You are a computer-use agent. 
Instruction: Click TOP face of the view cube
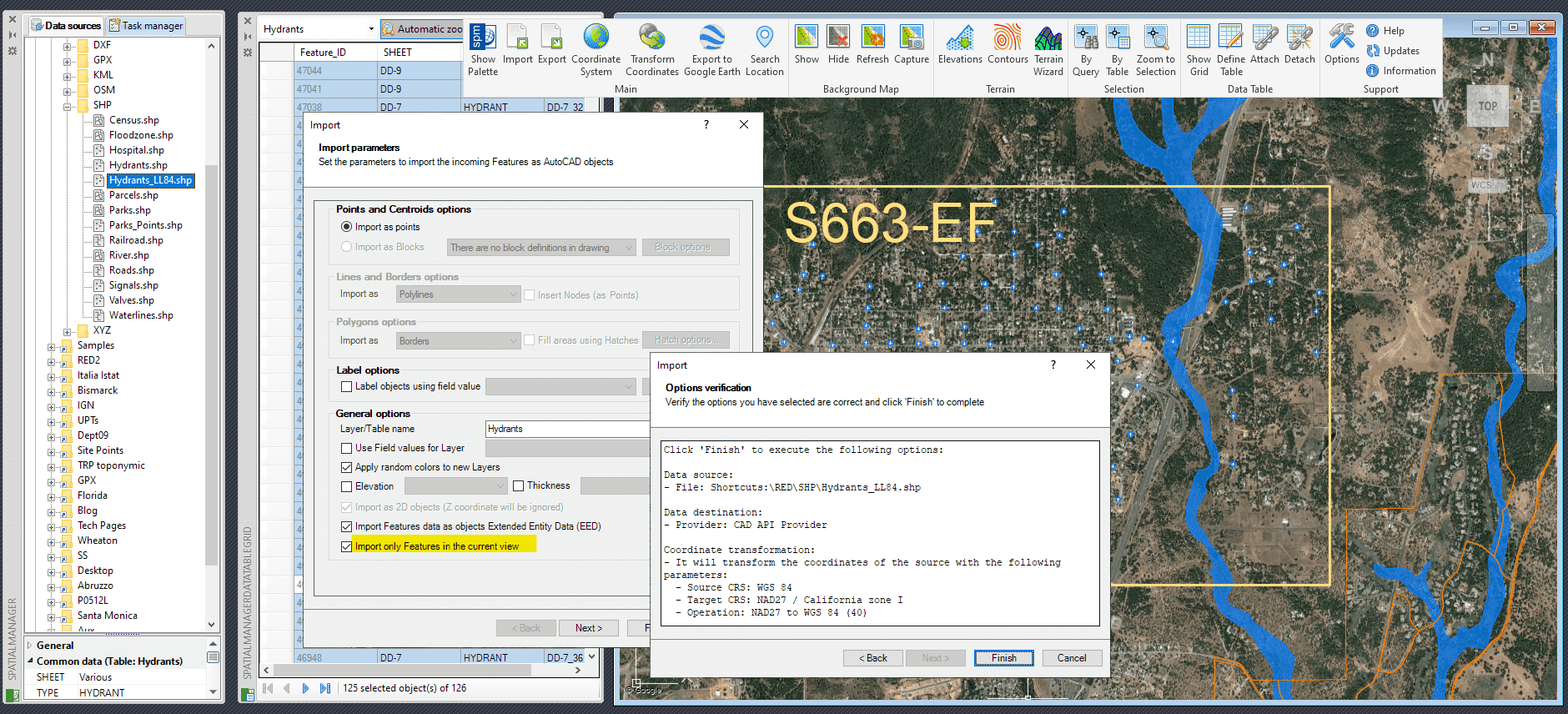coord(1488,107)
